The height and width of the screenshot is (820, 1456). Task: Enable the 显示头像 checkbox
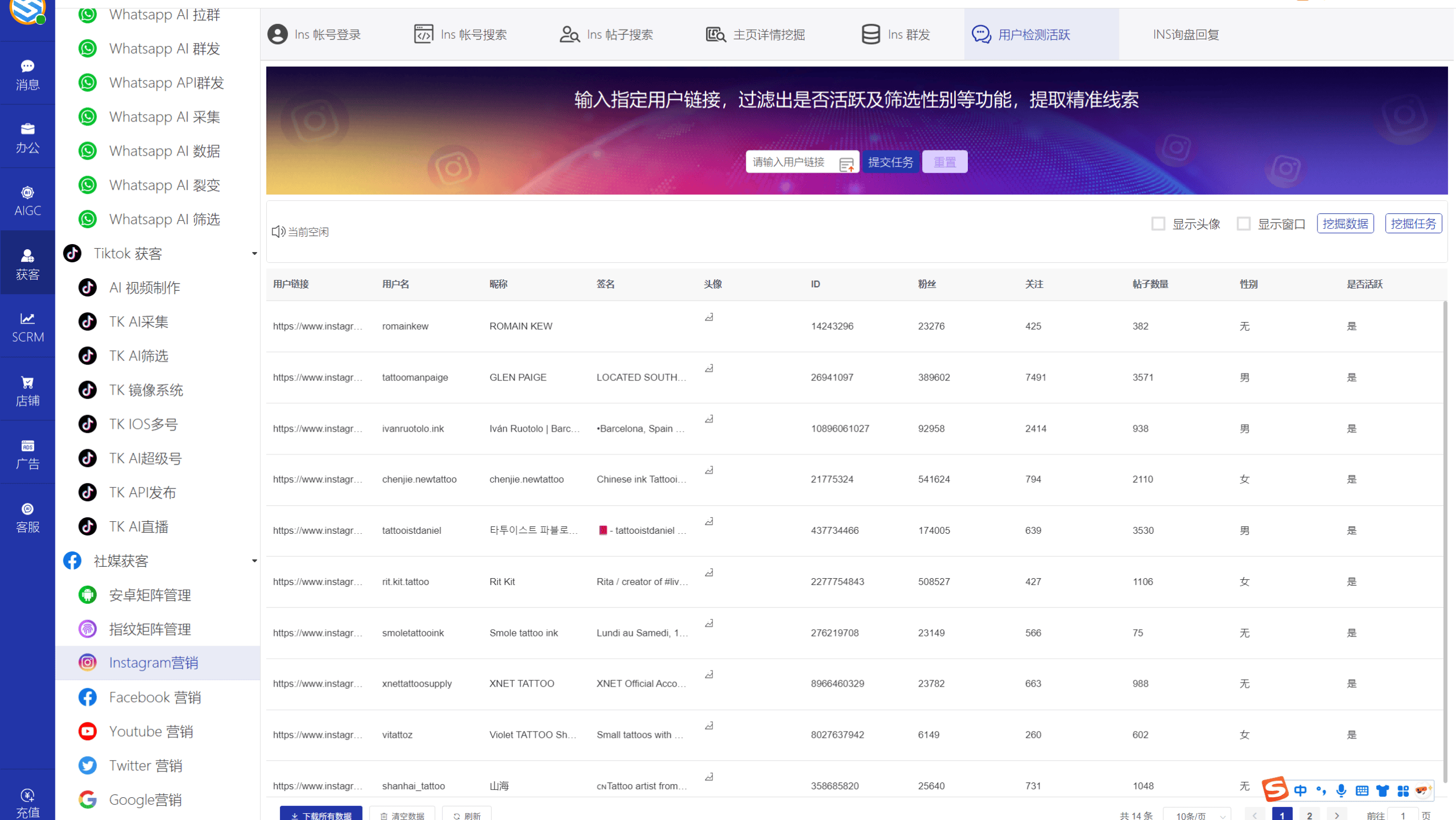(x=1158, y=224)
